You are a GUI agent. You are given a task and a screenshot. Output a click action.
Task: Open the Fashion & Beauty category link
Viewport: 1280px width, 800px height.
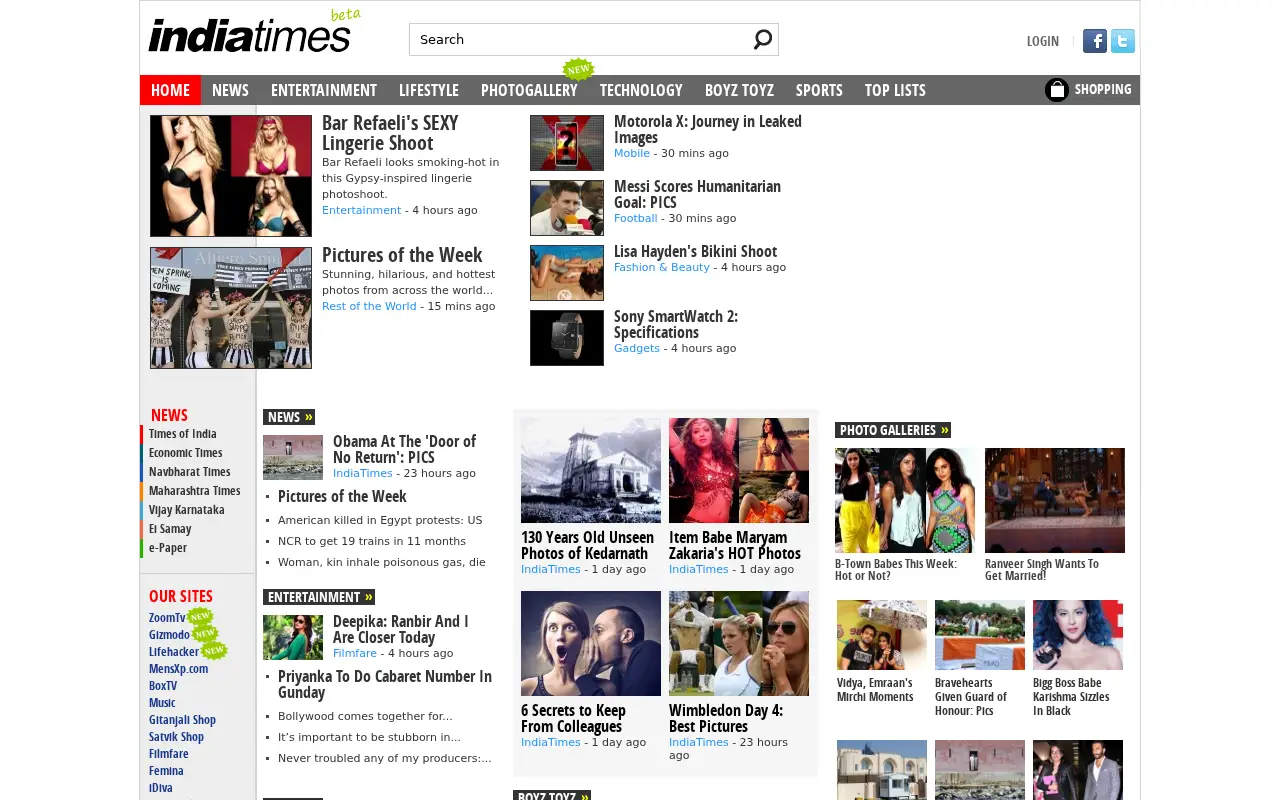coord(662,267)
